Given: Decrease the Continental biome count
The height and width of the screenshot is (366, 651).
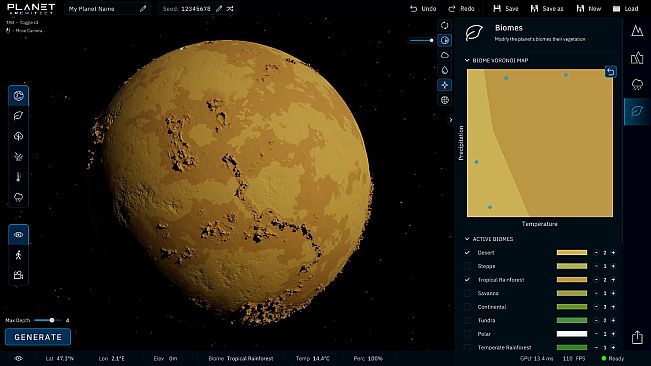Looking at the screenshot, I should pyautogui.click(x=596, y=307).
